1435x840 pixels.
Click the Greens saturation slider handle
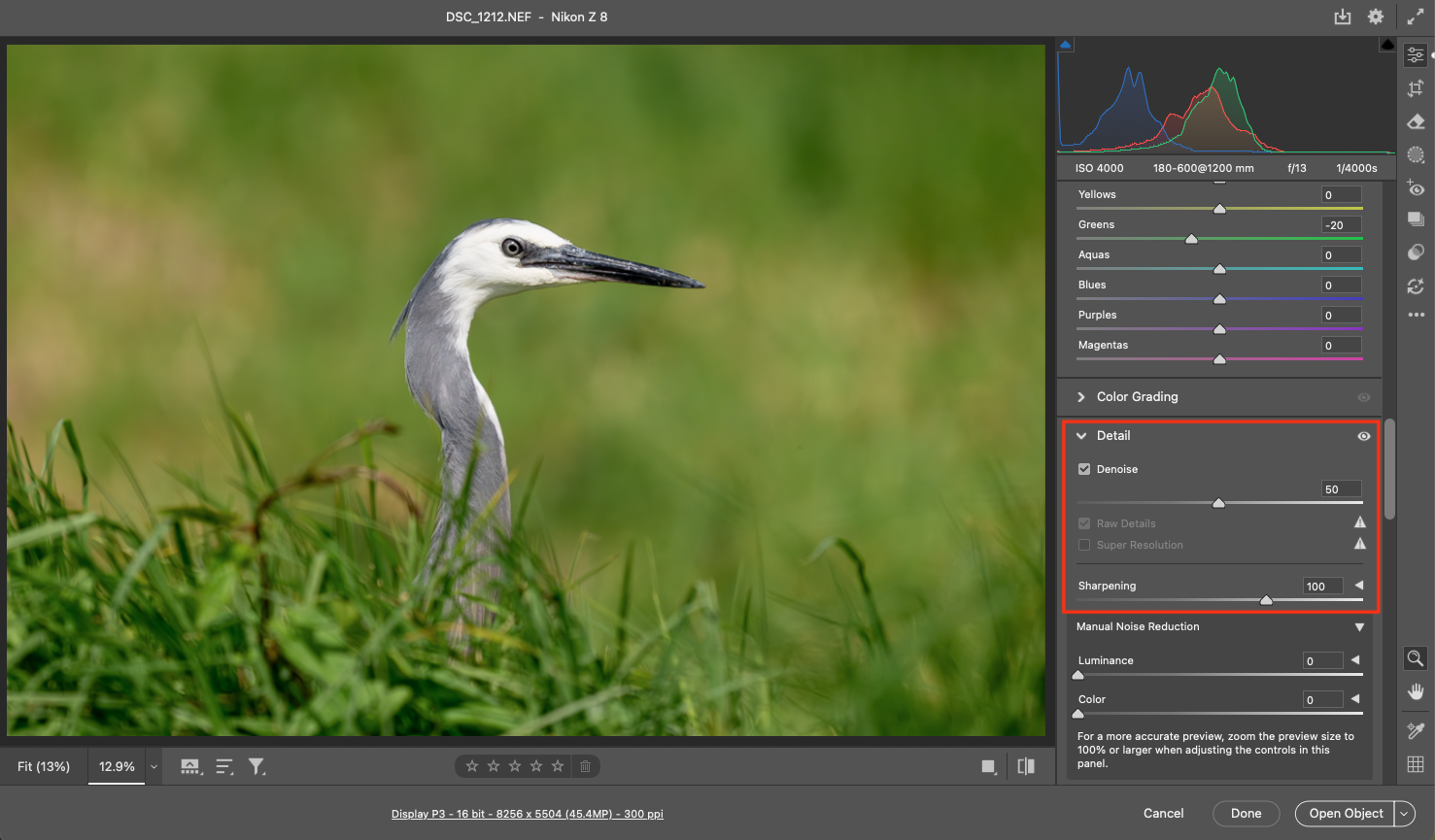point(1191,239)
